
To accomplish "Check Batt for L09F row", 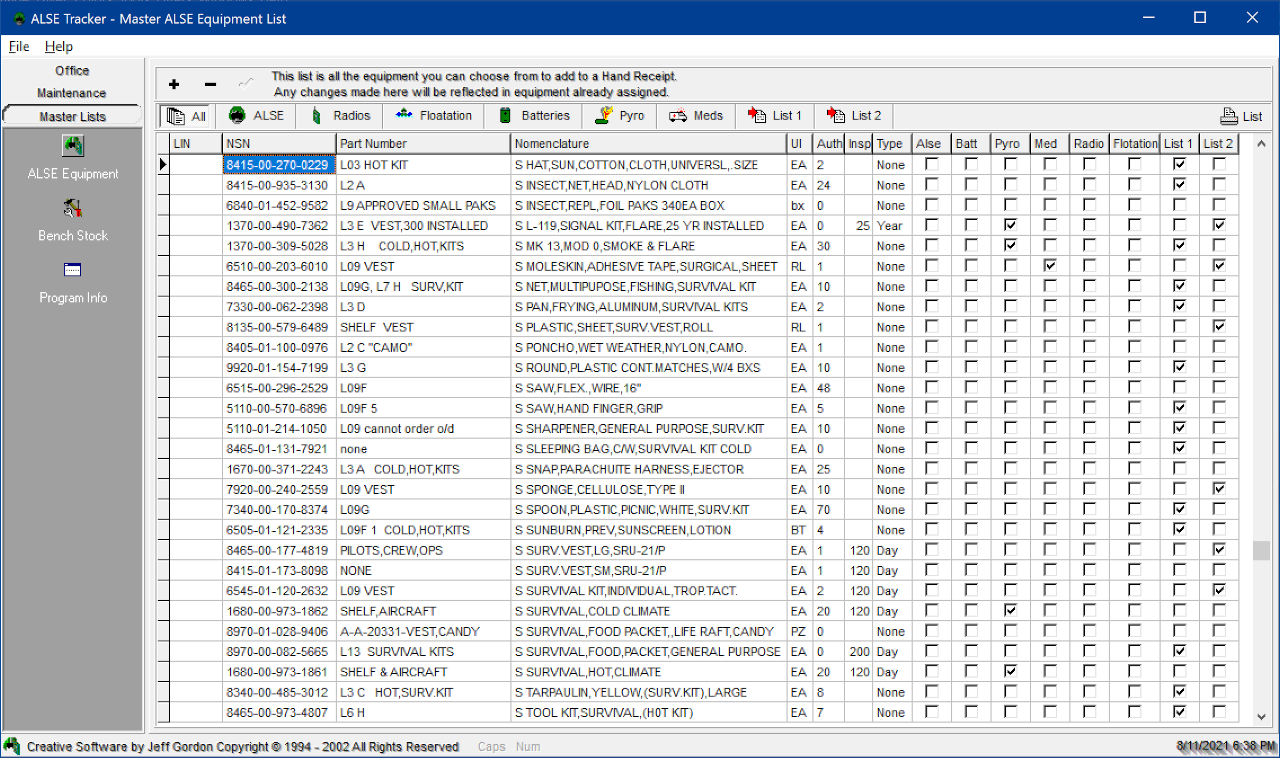I will pos(971,388).
